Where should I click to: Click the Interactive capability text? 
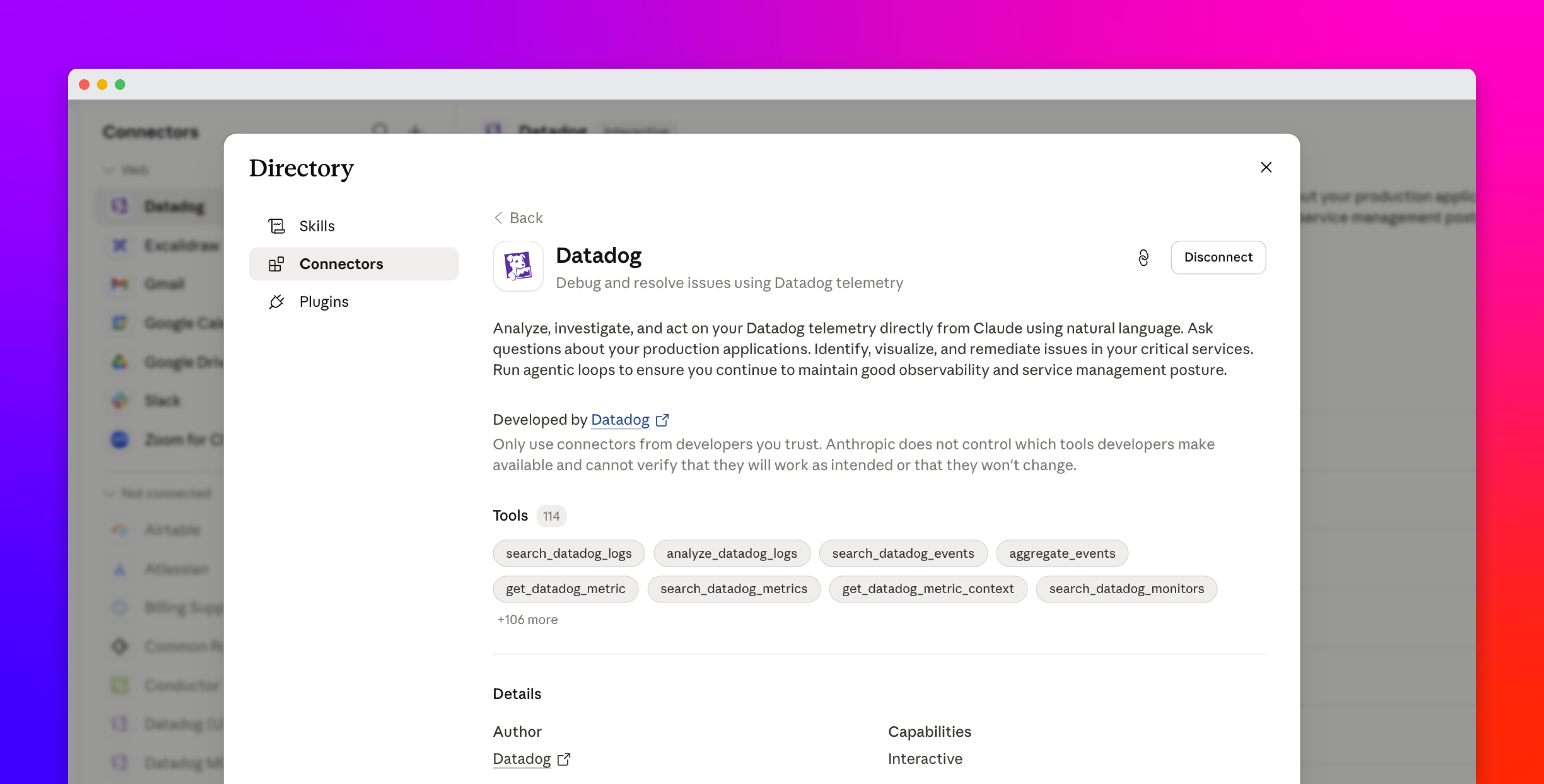click(x=925, y=759)
